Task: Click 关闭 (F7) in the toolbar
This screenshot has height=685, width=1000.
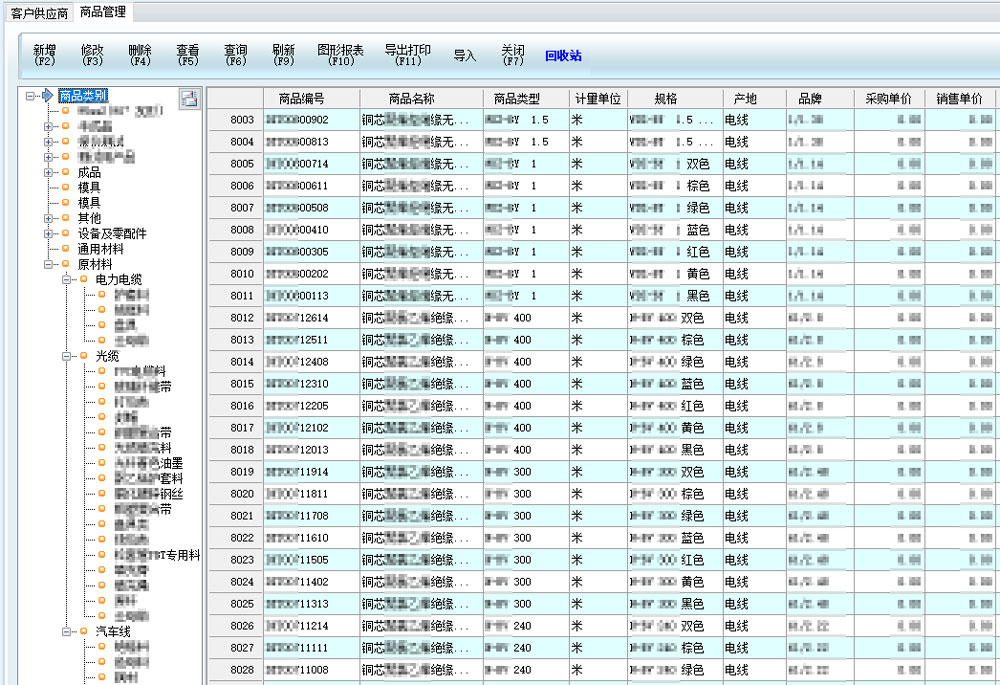Action: (512, 55)
